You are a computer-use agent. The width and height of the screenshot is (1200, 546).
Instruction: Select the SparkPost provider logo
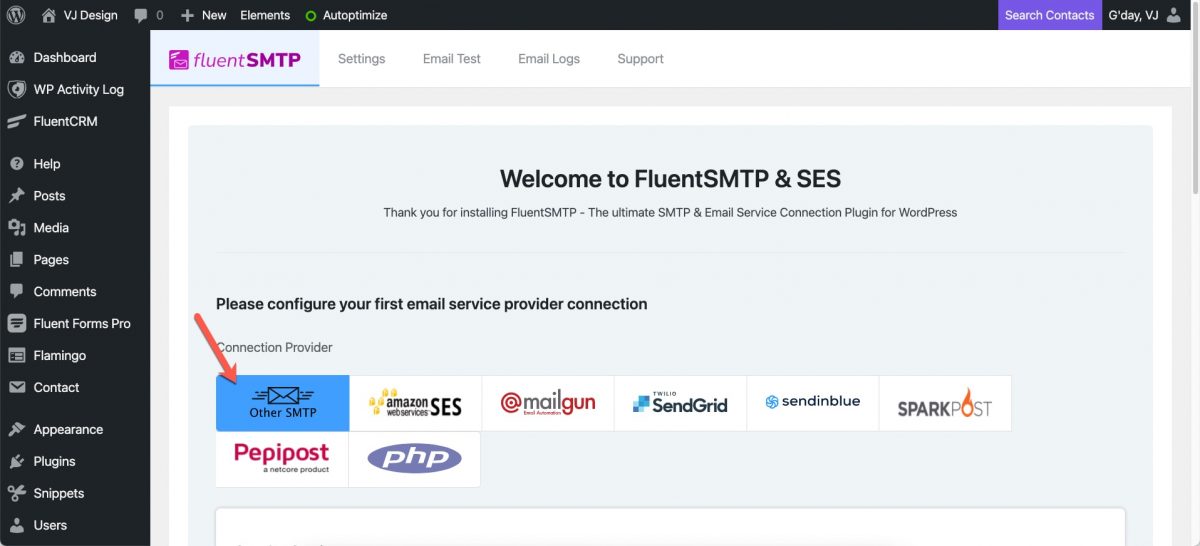(945, 403)
